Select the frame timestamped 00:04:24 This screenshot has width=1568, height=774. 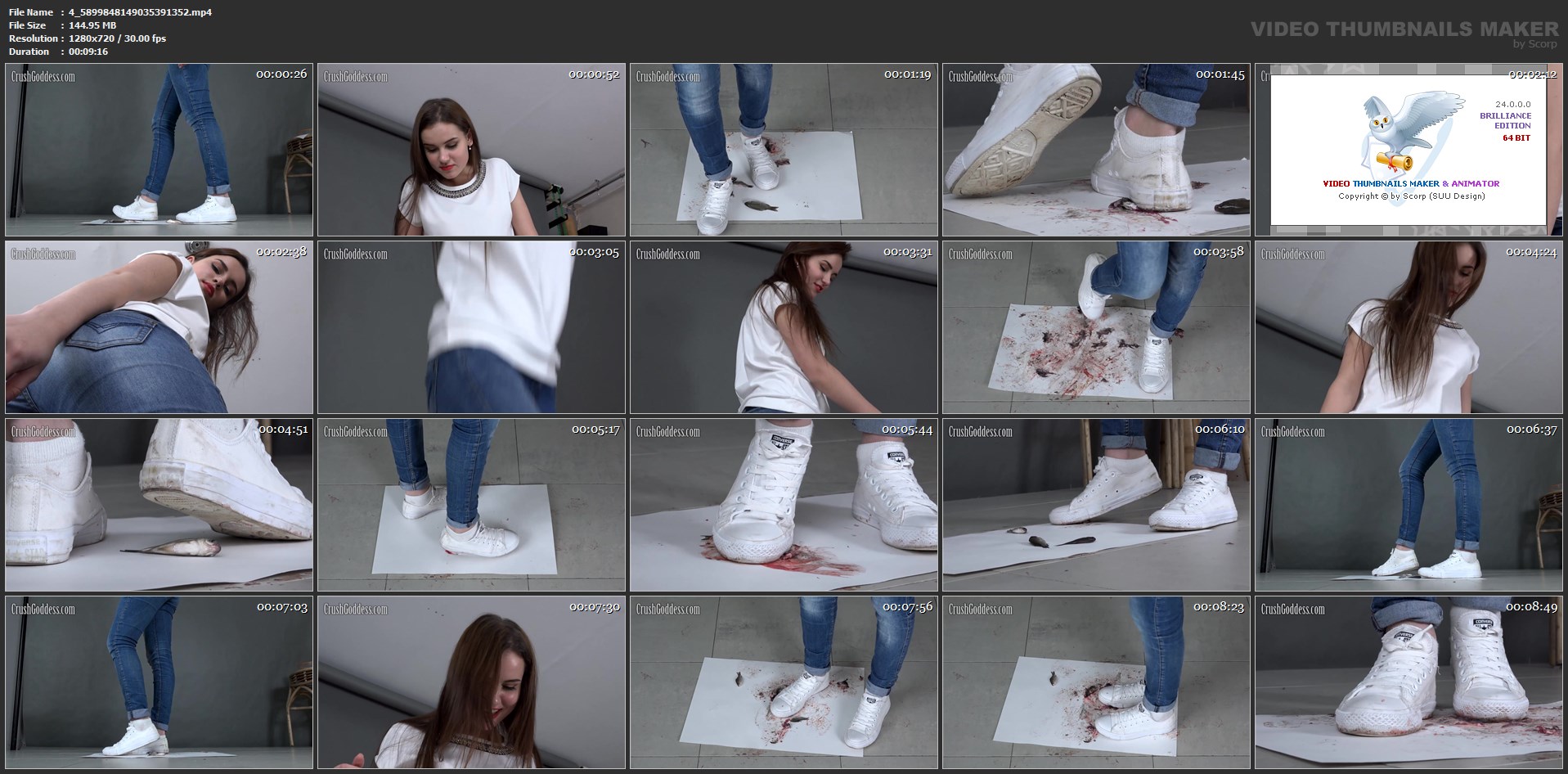pos(1409,327)
